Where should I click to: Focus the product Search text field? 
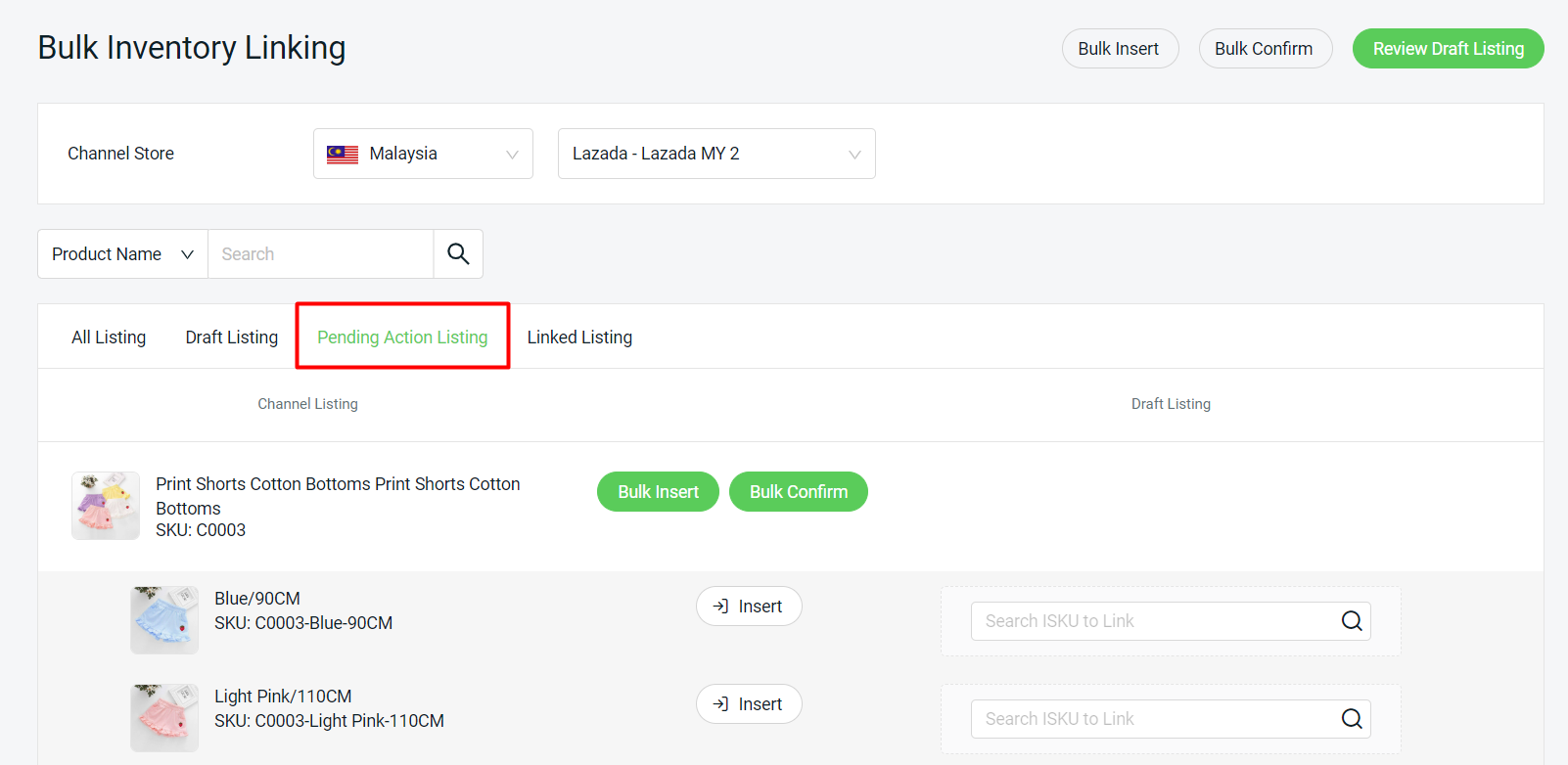(x=320, y=254)
